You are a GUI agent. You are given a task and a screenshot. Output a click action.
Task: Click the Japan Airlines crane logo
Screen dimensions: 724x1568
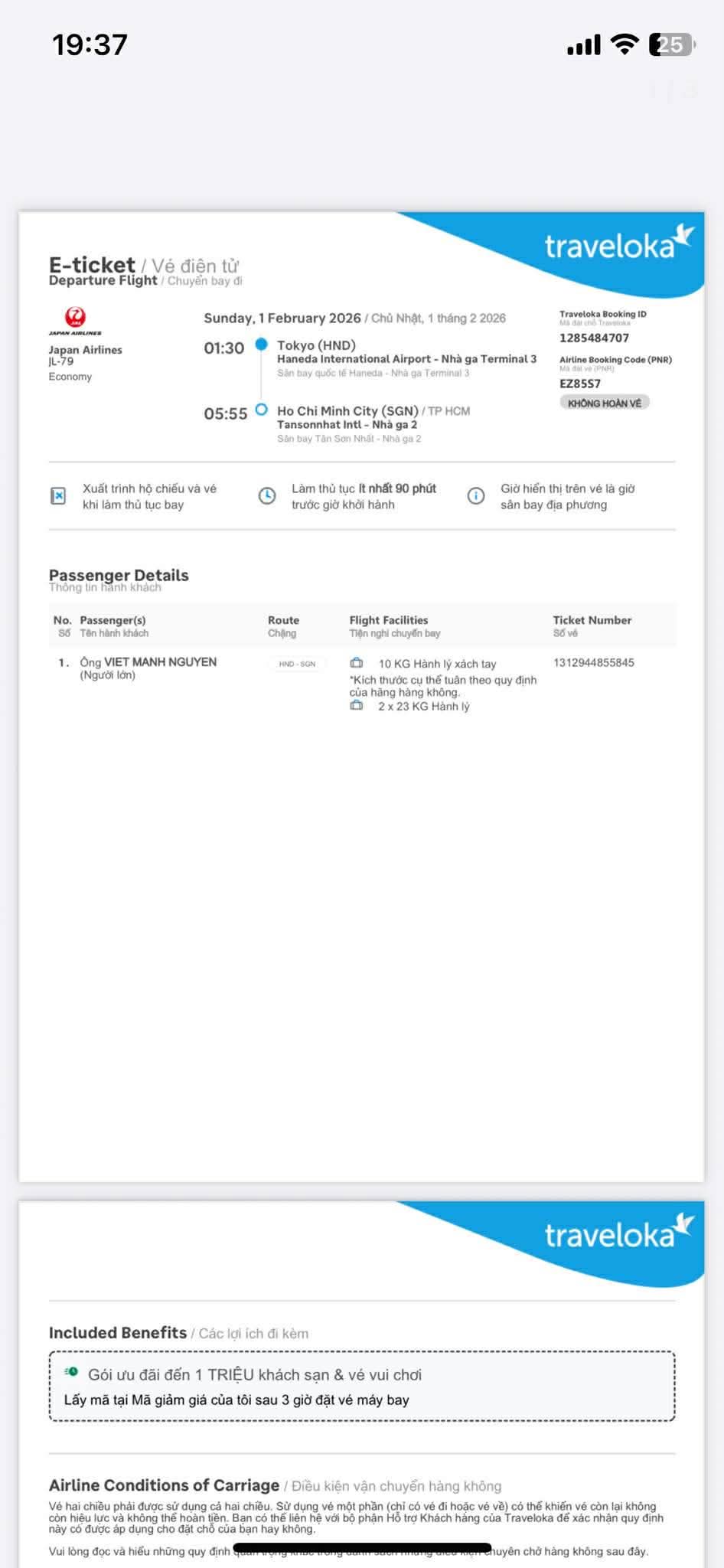point(75,318)
